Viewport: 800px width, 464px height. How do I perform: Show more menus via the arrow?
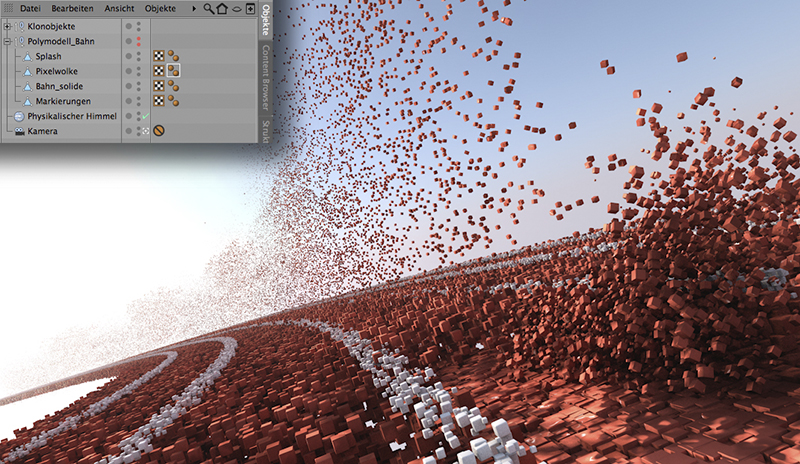pos(194,8)
